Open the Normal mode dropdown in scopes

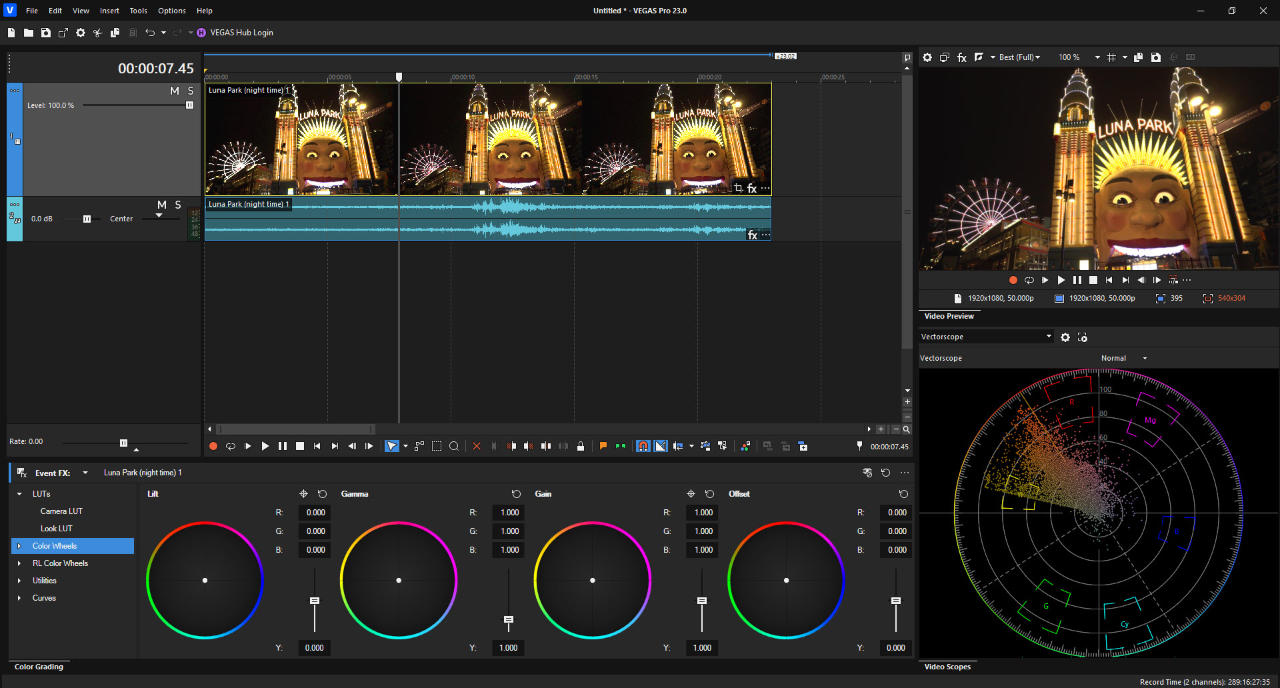pos(1124,358)
